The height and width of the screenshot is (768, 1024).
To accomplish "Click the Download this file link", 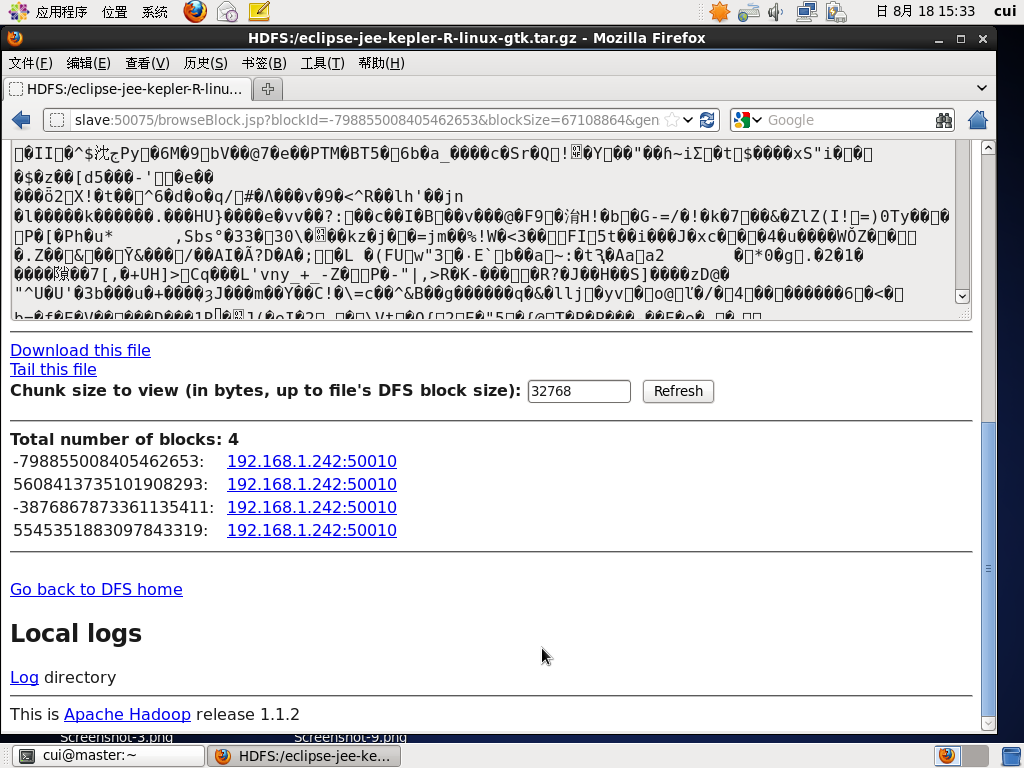I will (80, 350).
